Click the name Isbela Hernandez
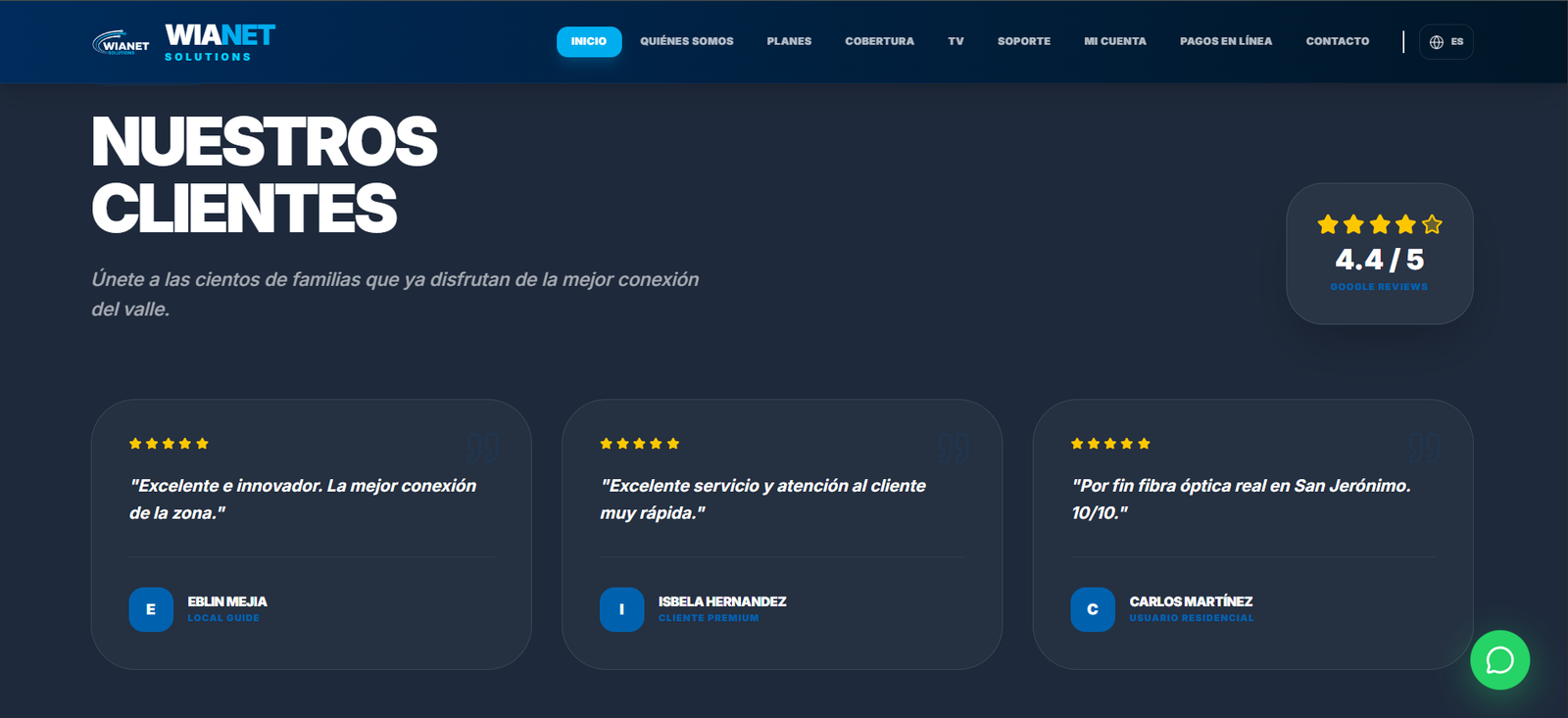Viewport: 1568px width, 718px height. [x=722, y=601]
